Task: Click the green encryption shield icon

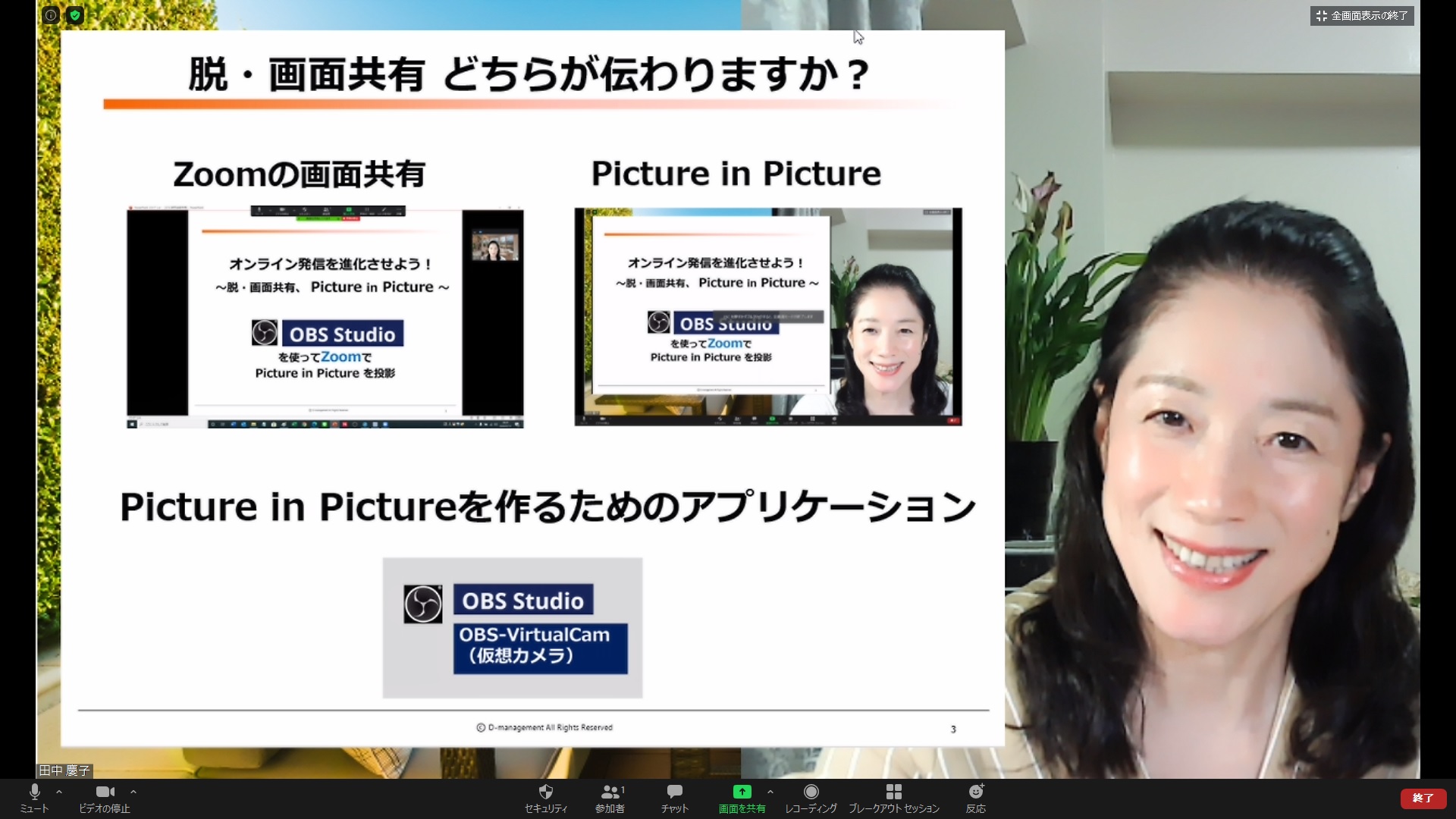Action: 74,15
